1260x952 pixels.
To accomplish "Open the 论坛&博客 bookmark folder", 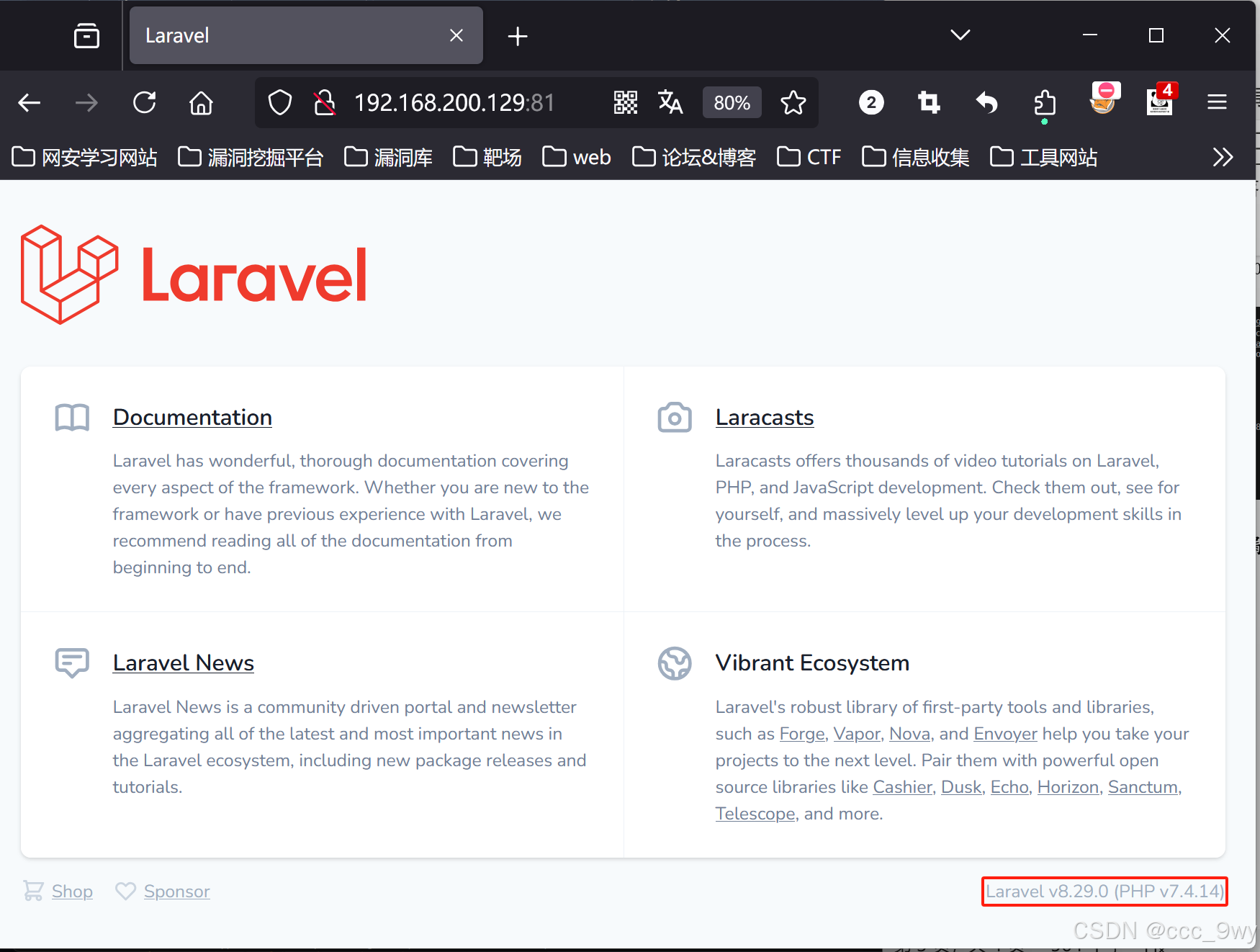I will click(x=694, y=157).
